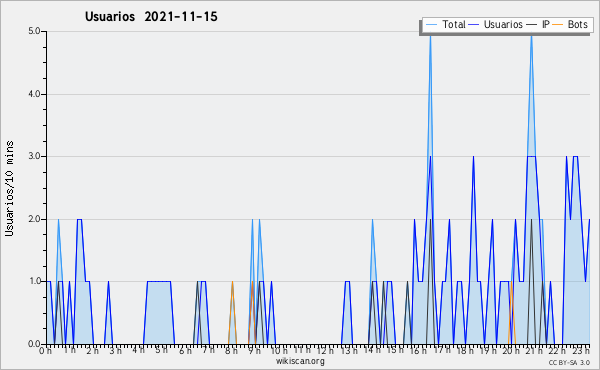Click the IP legend entry
Viewport: 600px width, 370px height.
(x=538, y=25)
